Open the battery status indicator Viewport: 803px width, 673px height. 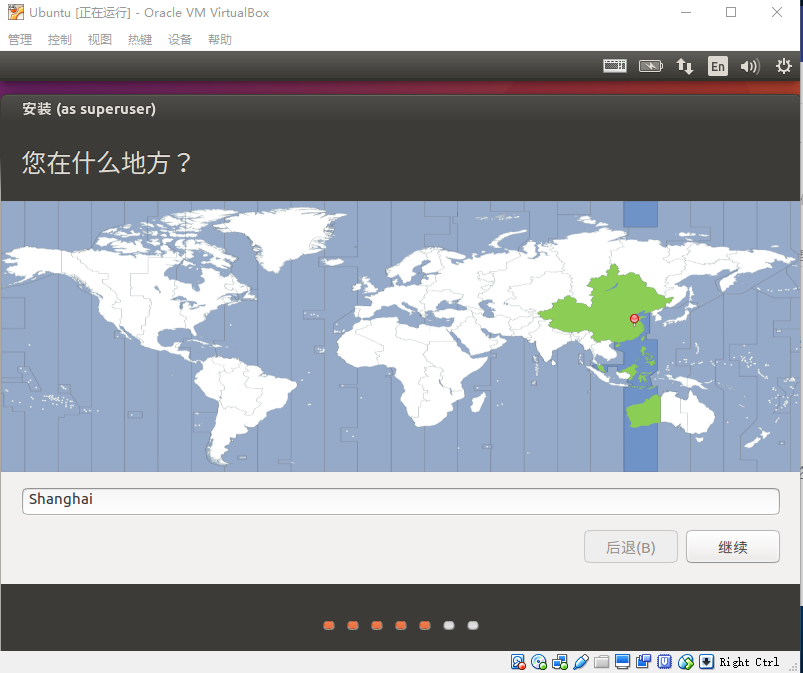point(650,66)
